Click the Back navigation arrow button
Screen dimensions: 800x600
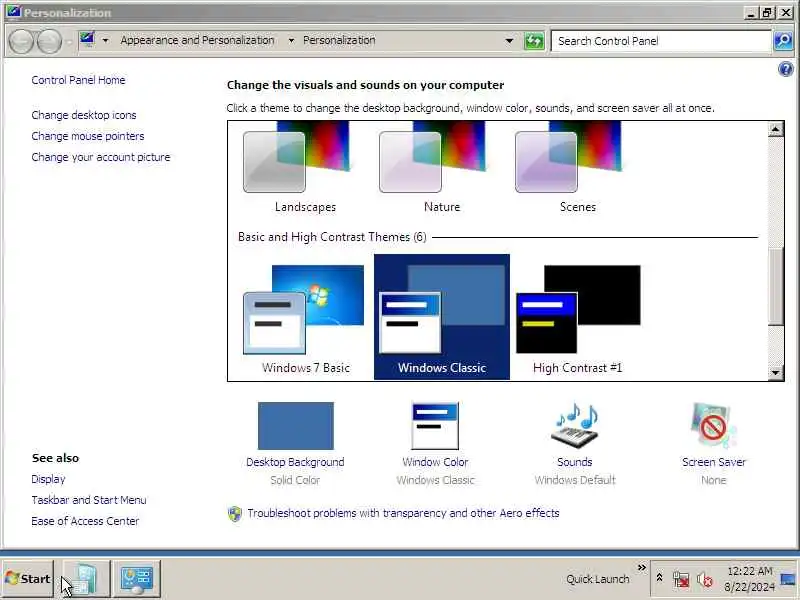tap(21, 41)
